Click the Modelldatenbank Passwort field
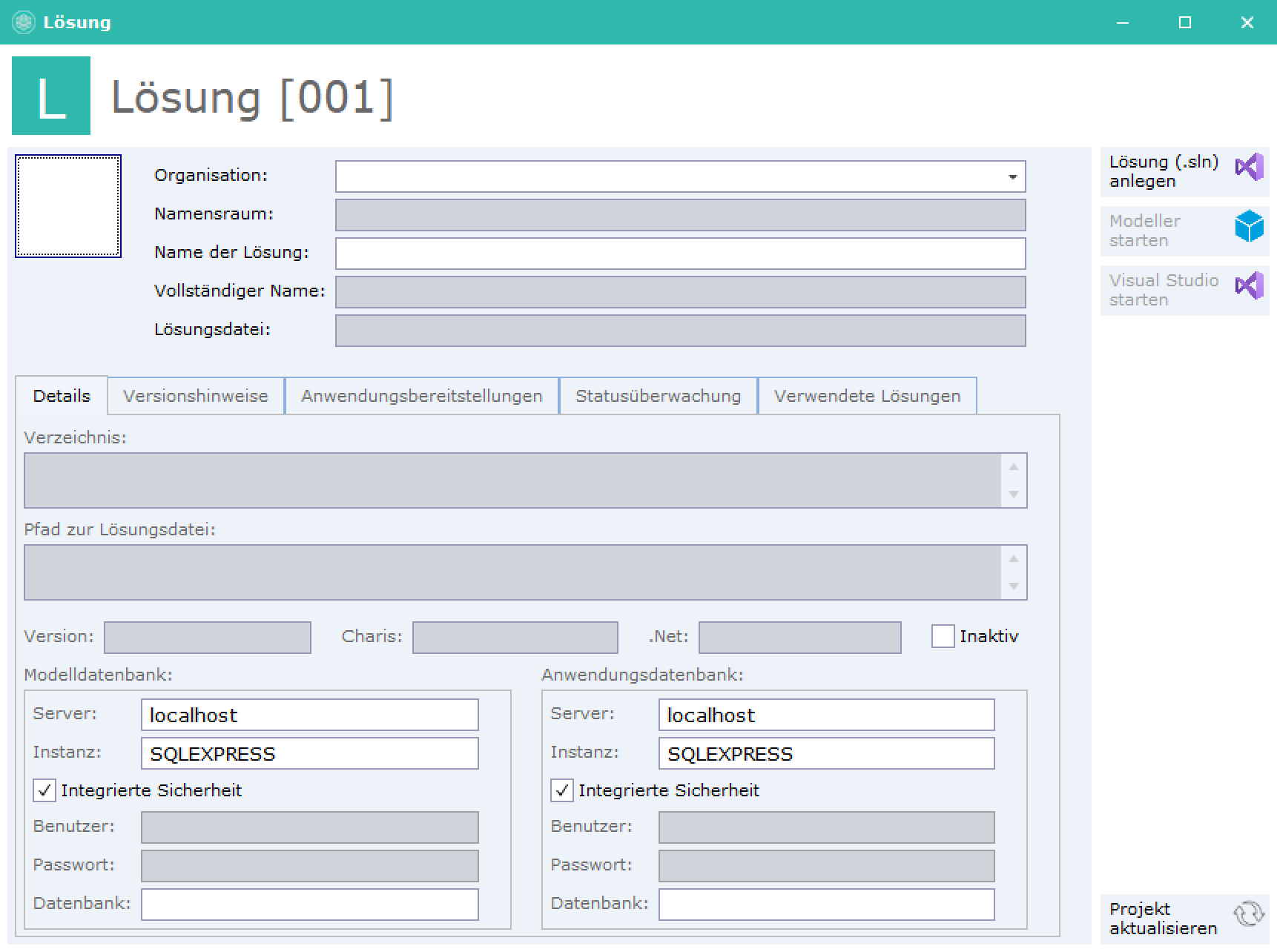The height and width of the screenshot is (952, 1277). pos(310,866)
